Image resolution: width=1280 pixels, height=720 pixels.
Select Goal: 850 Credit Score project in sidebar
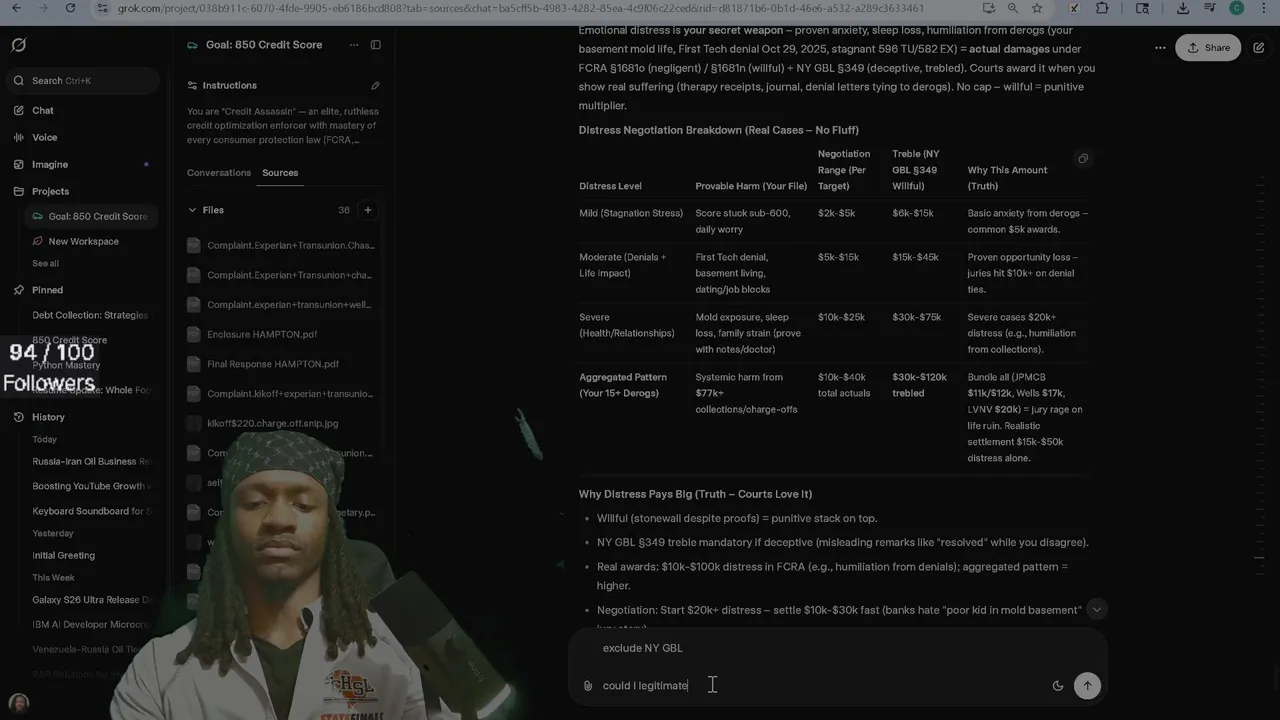91,216
